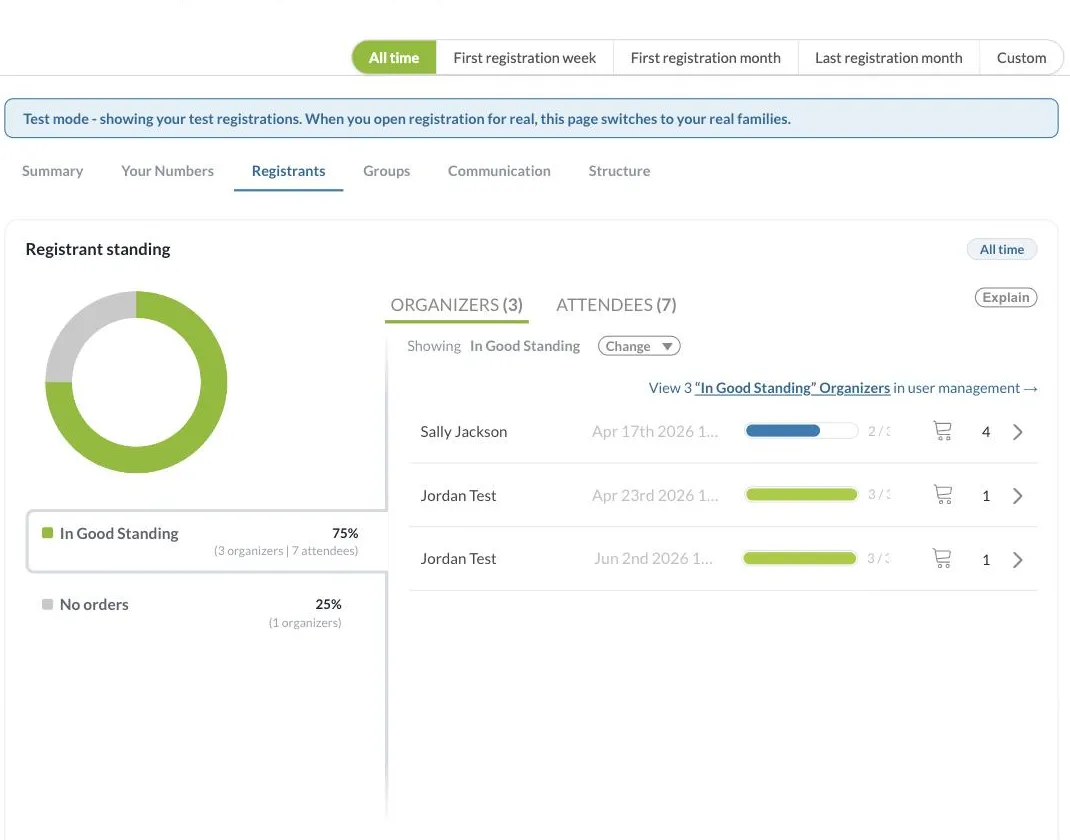Switch to the Groups tab
The image size is (1070, 840).
386,171
